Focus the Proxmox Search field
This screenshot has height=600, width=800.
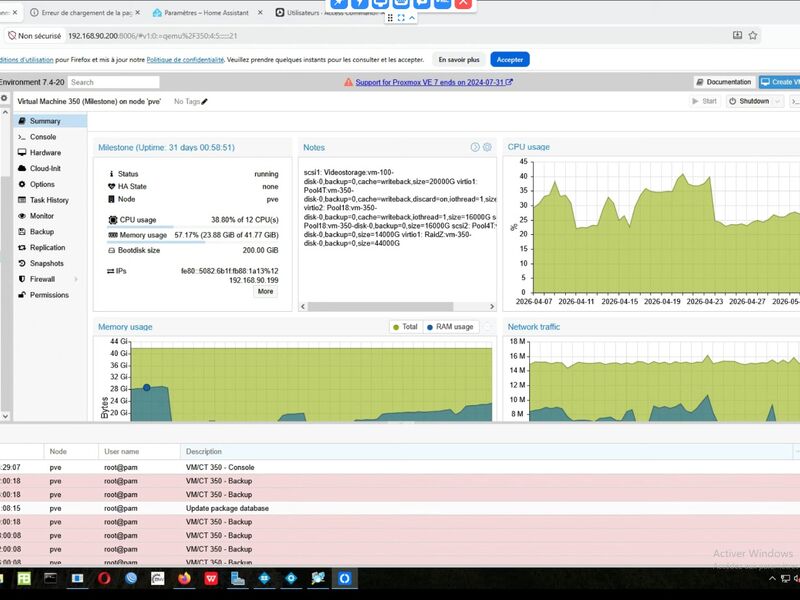point(113,82)
